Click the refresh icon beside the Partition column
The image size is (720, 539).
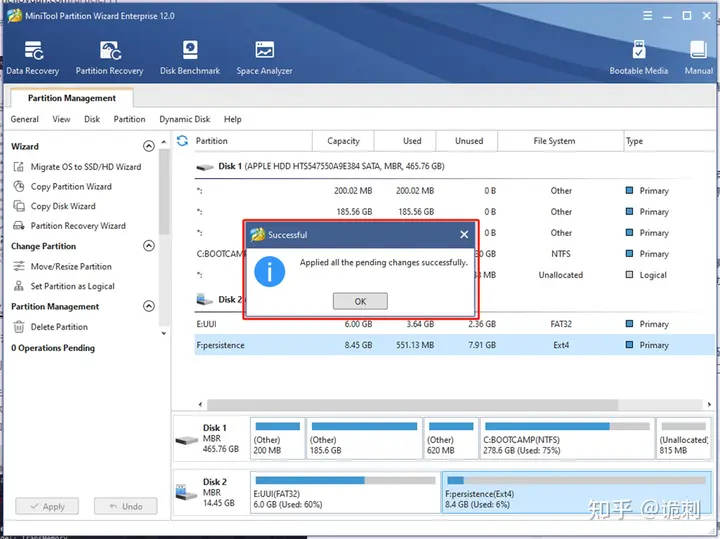182,140
